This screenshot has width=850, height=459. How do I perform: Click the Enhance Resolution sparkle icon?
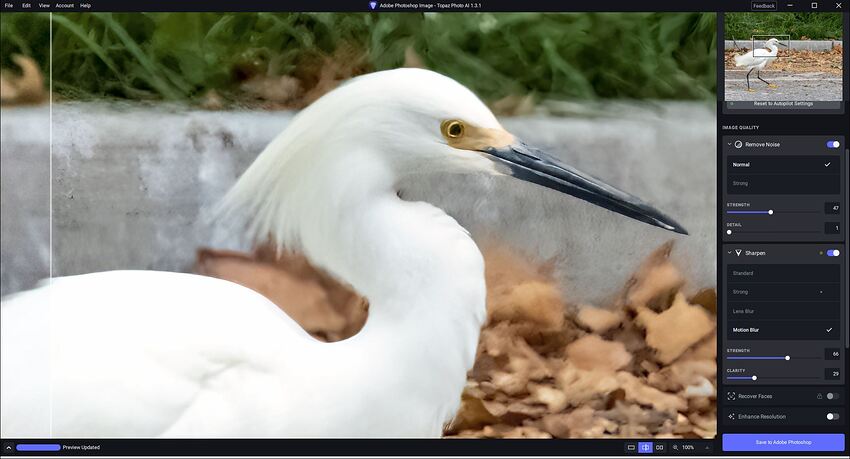coord(732,416)
